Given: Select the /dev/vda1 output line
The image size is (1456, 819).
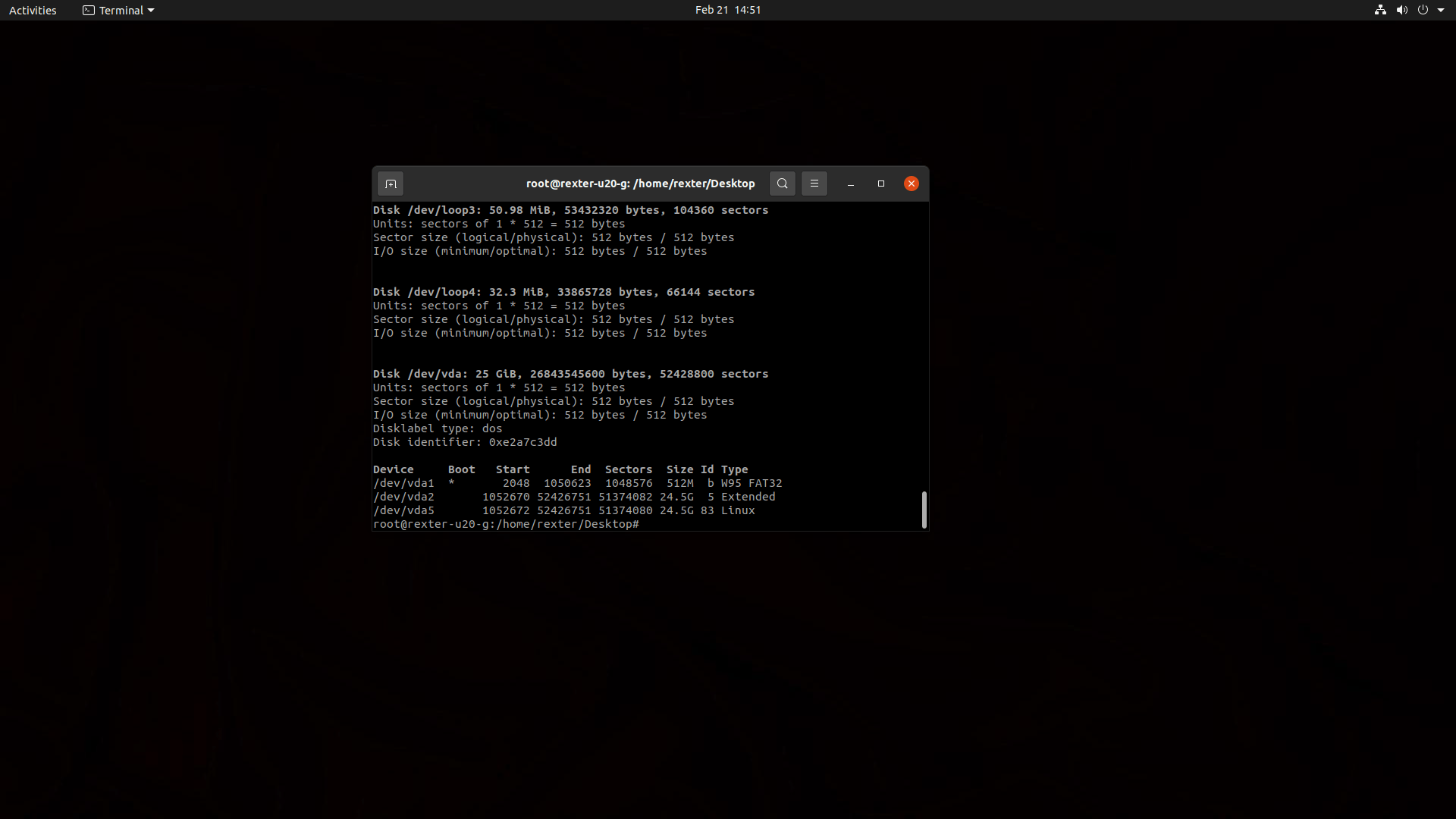Looking at the screenshot, I should tap(576, 483).
